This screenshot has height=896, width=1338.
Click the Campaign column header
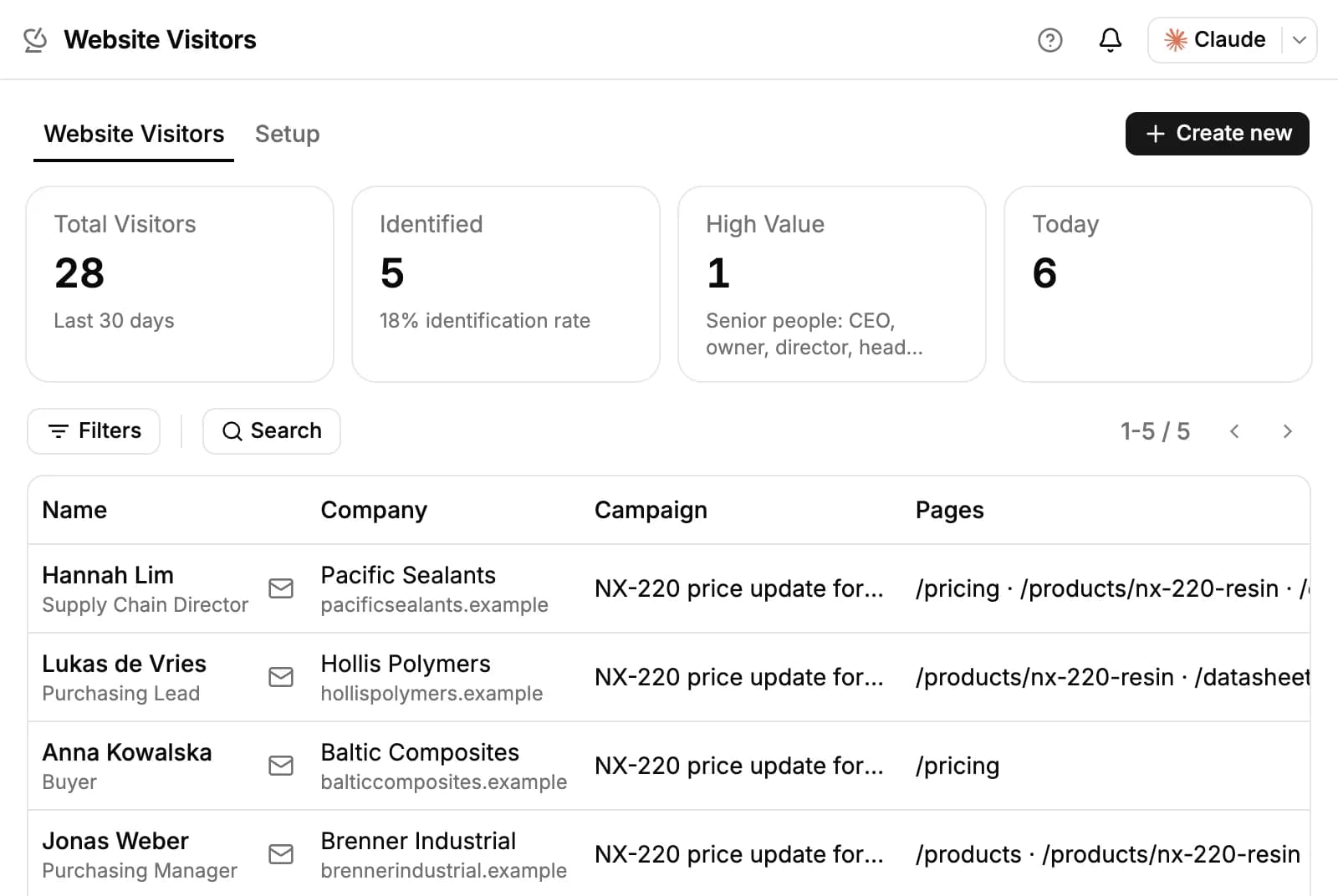[651, 510]
